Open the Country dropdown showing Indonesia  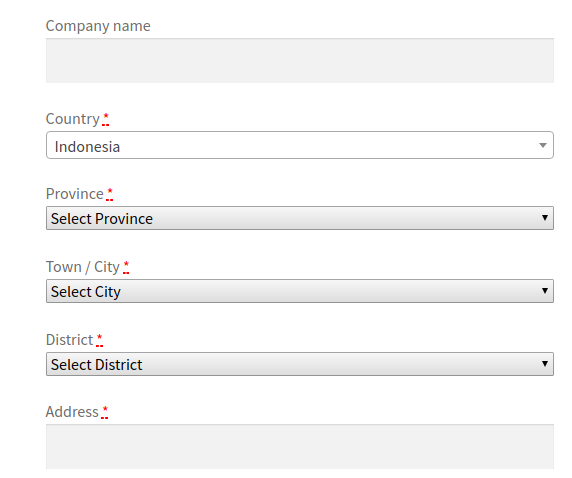(299, 145)
